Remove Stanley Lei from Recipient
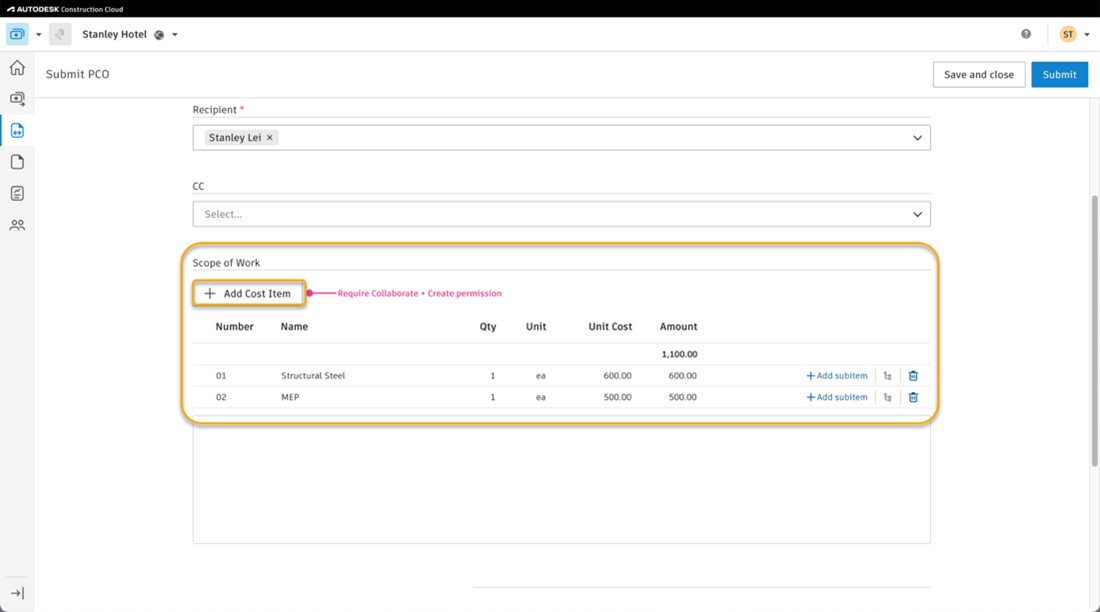 (x=269, y=138)
